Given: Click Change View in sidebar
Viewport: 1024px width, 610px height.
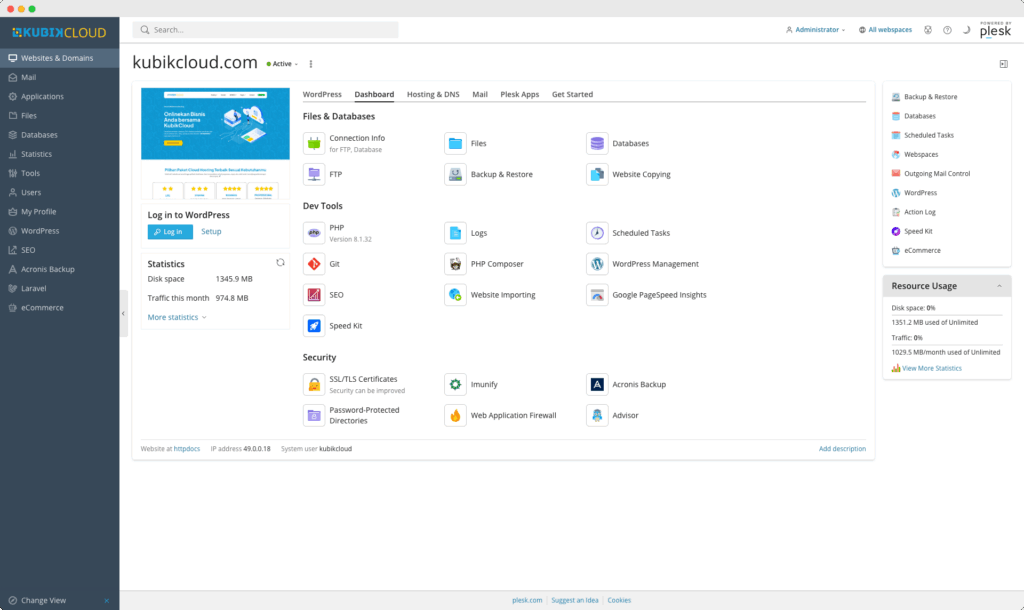Looking at the screenshot, I should [x=43, y=601].
